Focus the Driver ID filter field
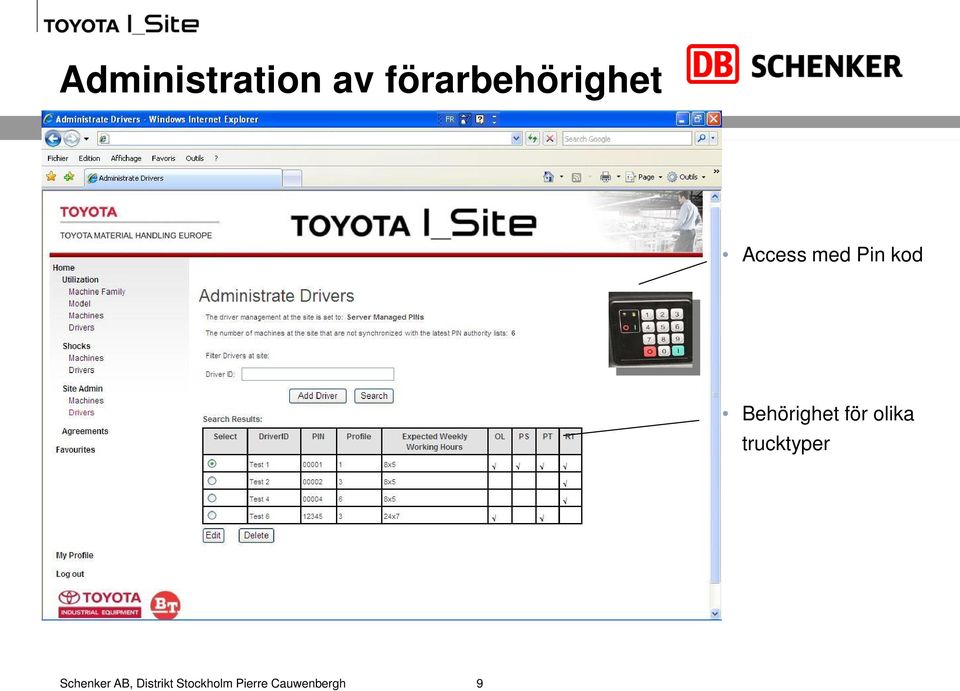The height and width of the screenshot is (691, 960). coord(318,374)
